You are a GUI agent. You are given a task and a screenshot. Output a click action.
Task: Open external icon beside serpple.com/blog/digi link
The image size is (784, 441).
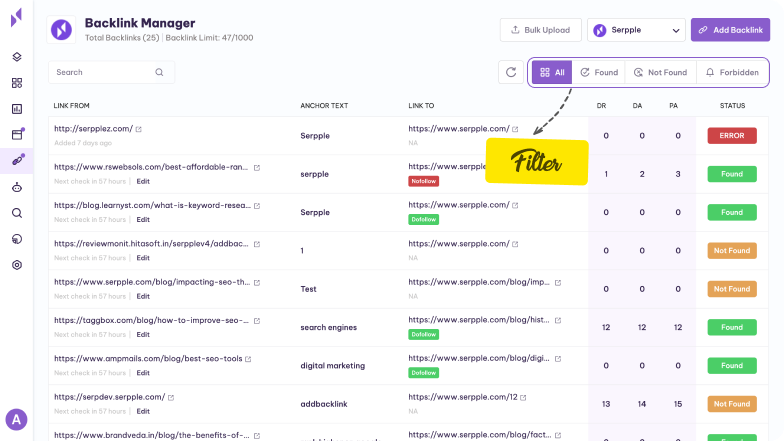pyautogui.click(x=558, y=359)
